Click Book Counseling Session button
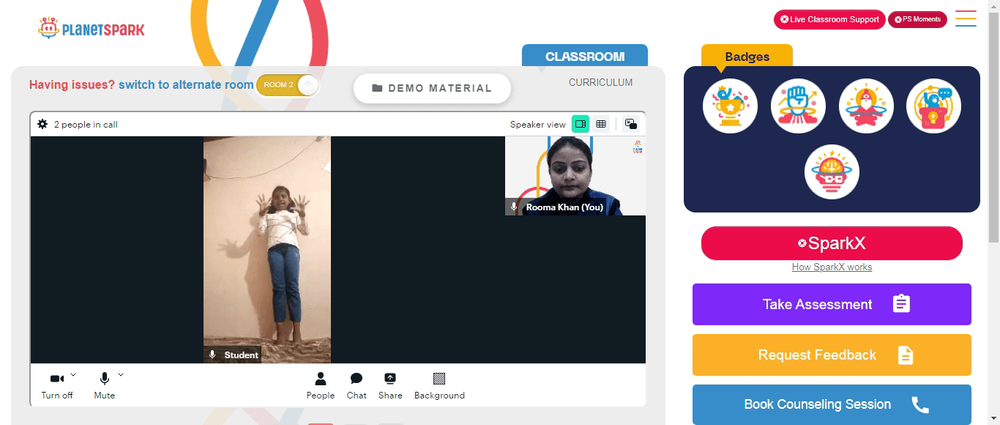The image size is (1000, 425). (x=832, y=405)
